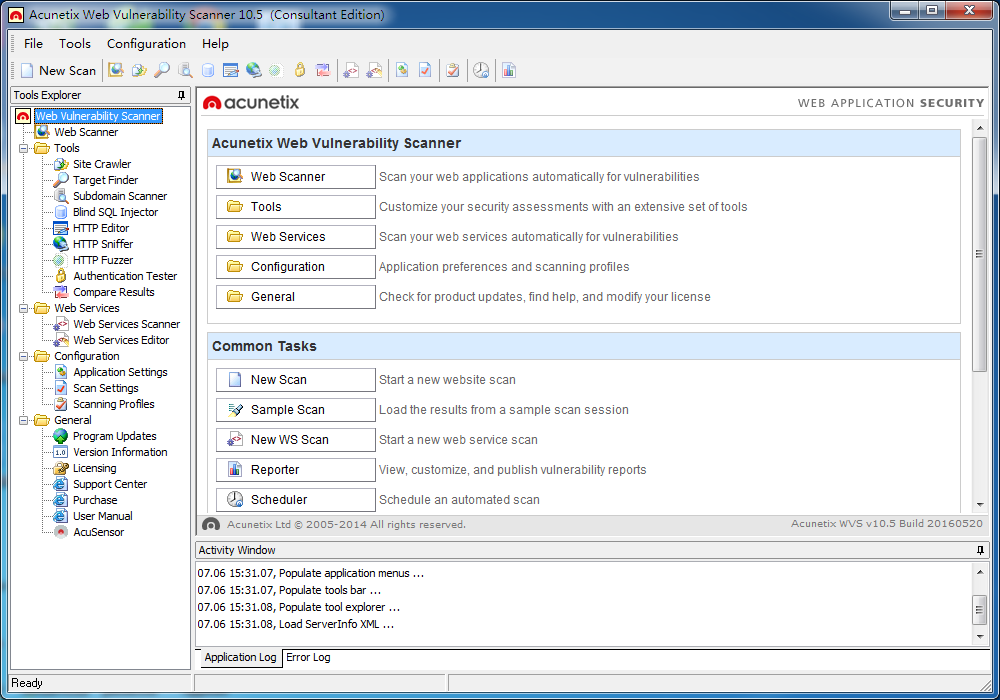The width and height of the screenshot is (1000, 700).
Task: Open the File menu
Action: 33,43
